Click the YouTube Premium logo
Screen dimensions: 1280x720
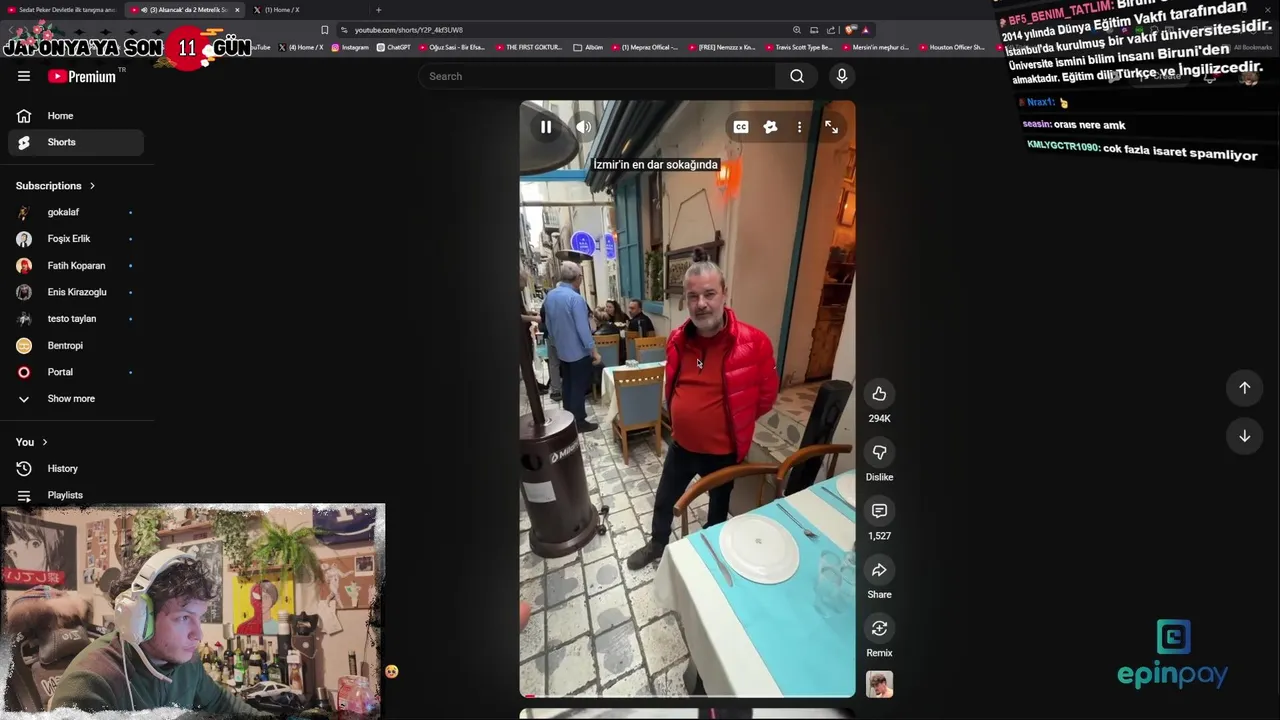point(82,76)
